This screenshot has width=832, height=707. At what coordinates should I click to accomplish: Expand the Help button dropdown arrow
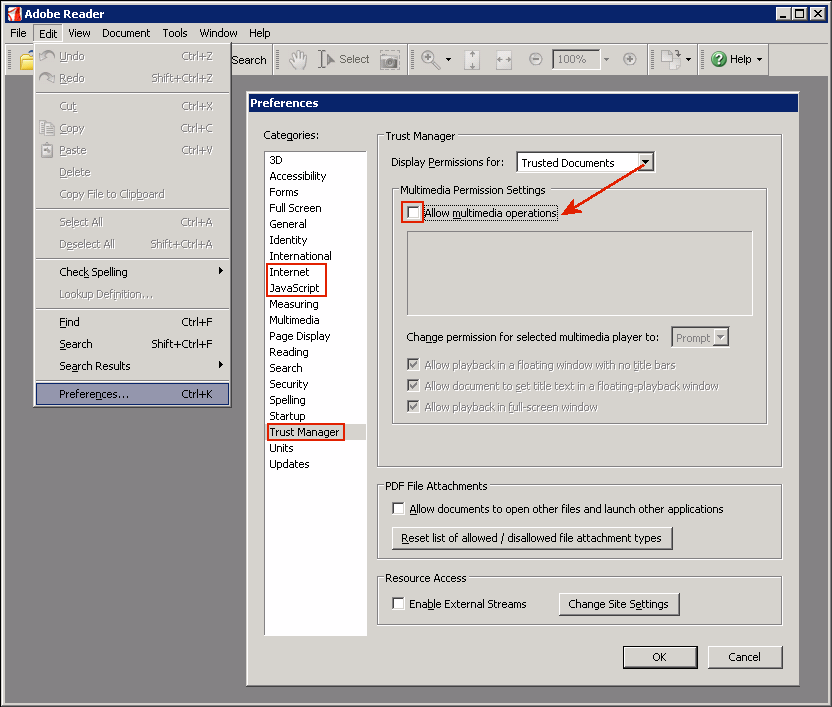(x=759, y=59)
